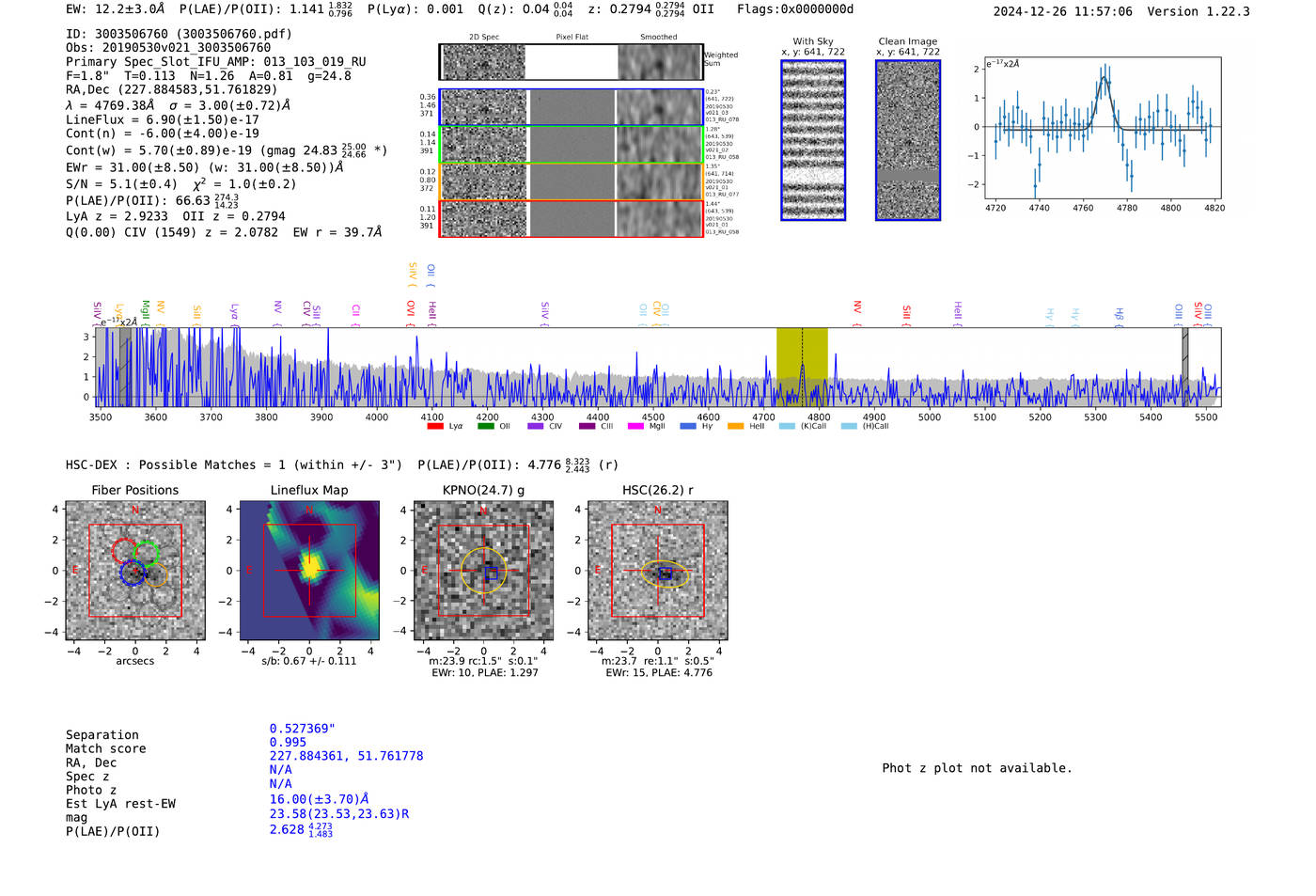Click the Match score value 0.995
The image size is (1316, 896).
coord(288,743)
